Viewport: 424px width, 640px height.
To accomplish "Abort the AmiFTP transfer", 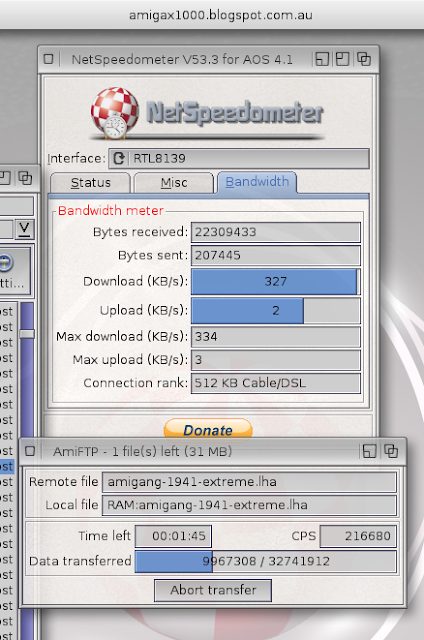I will pyautogui.click(x=213, y=590).
